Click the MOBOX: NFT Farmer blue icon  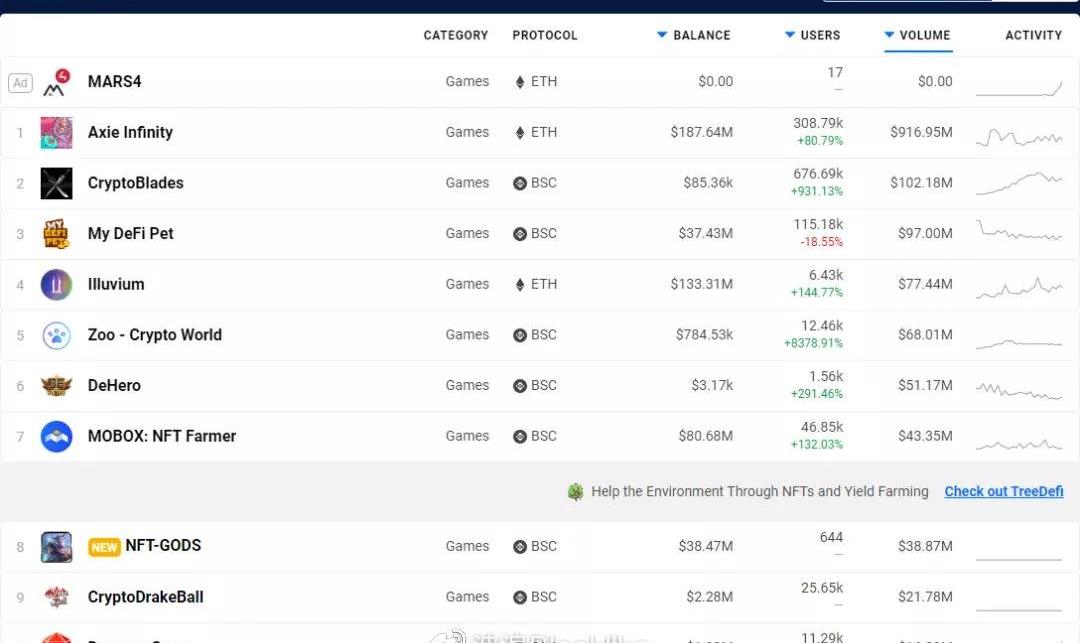56,436
